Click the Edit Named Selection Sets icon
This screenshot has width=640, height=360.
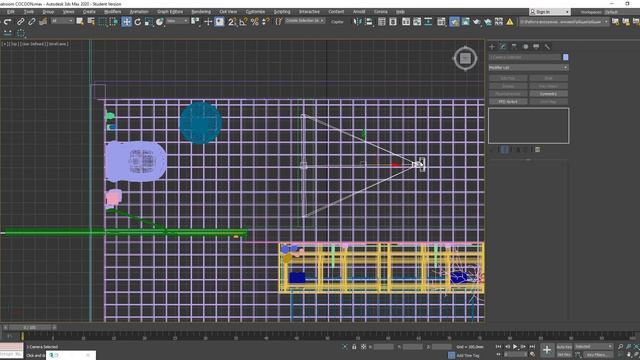[278, 22]
